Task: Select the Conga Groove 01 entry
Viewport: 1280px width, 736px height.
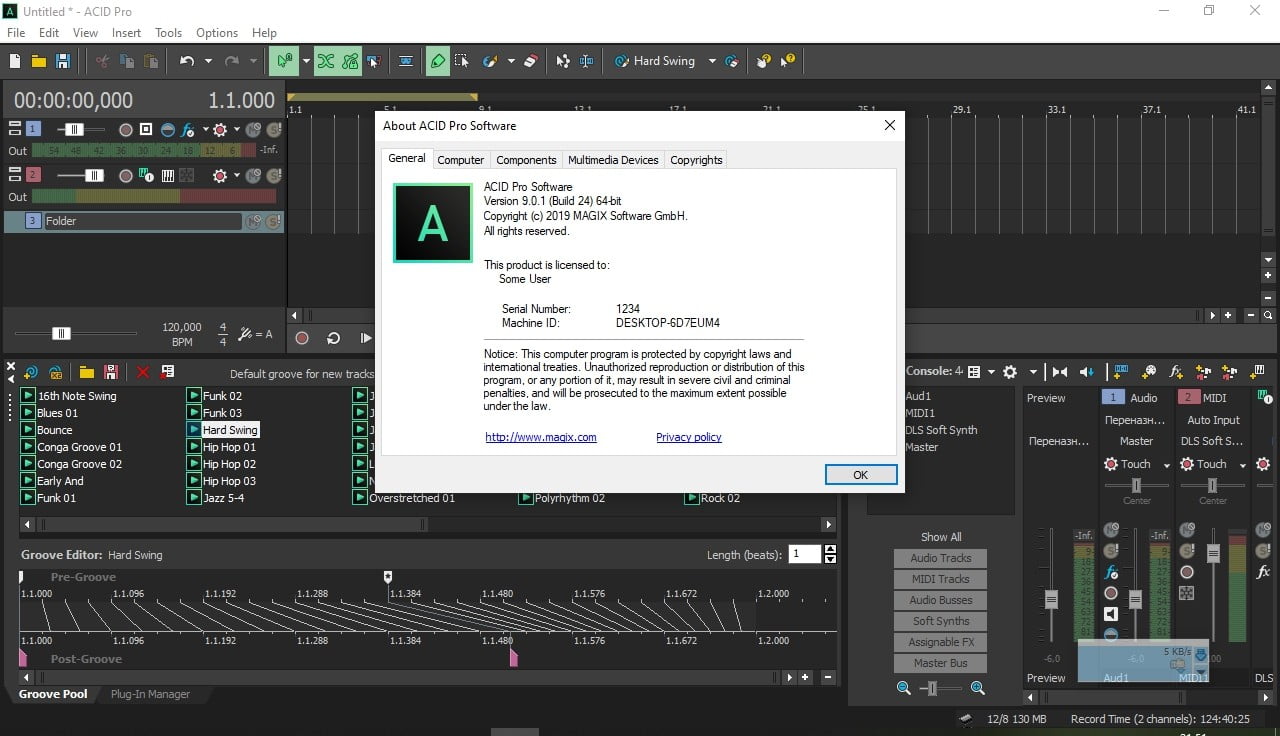Action: [x=79, y=447]
